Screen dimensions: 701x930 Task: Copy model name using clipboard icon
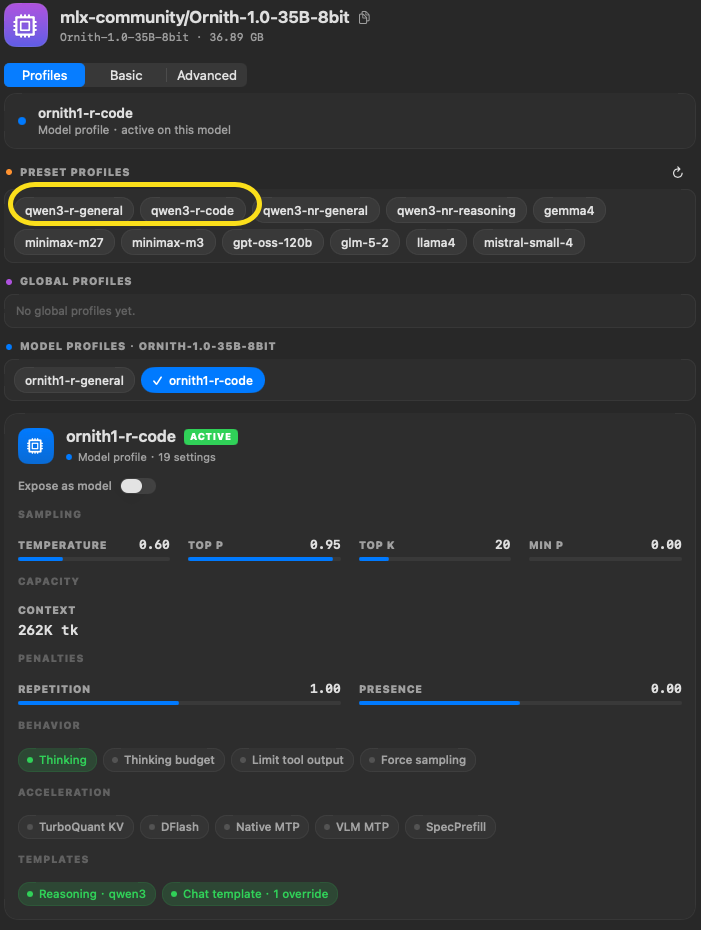[364, 18]
